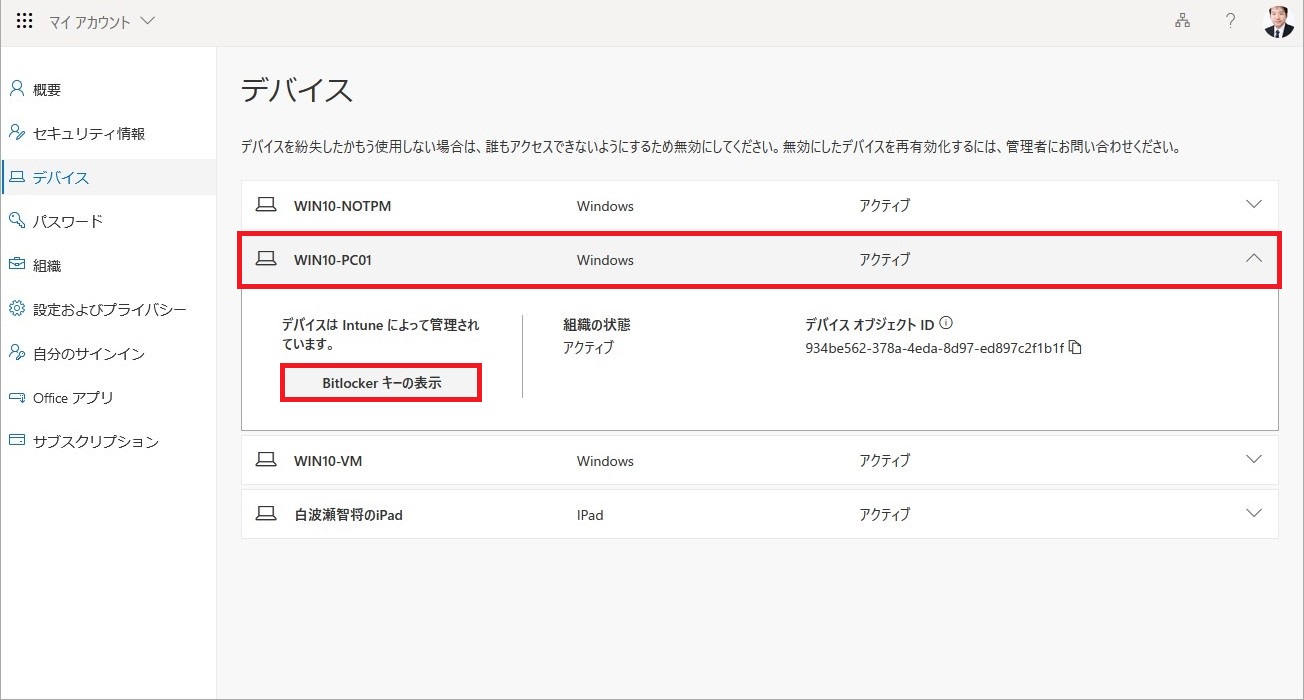Image resolution: width=1304 pixels, height=700 pixels.
Task: Open パスワード in the sidebar
Action: tap(108, 221)
